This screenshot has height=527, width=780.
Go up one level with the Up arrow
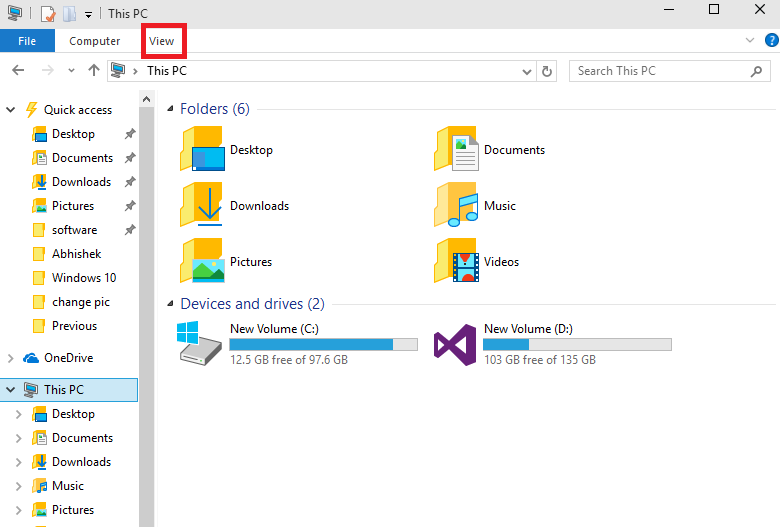coord(94,71)
